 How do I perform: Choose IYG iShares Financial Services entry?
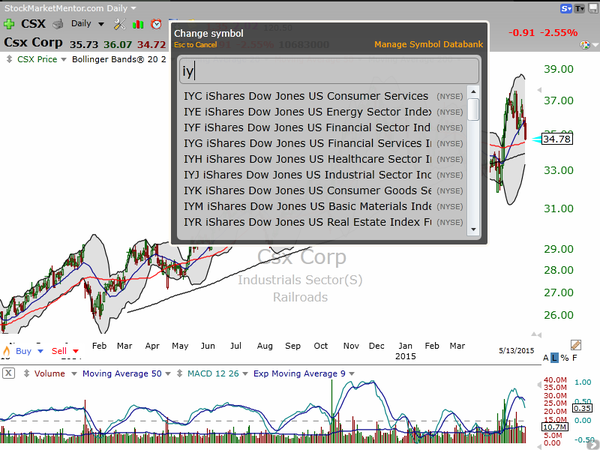323,143
